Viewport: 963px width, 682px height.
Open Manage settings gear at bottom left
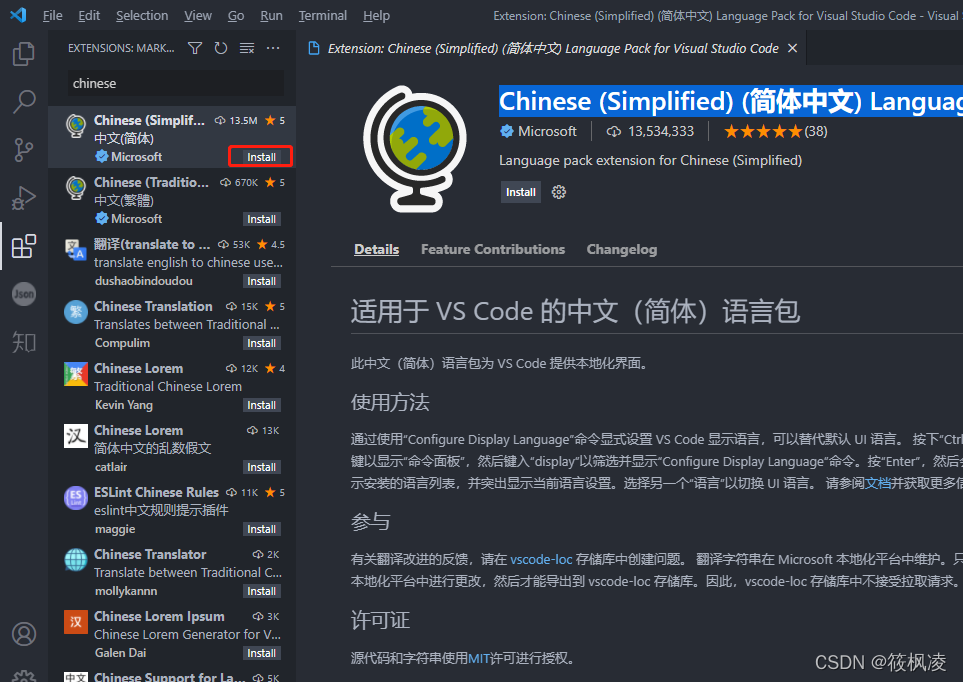tap(23, 674)
